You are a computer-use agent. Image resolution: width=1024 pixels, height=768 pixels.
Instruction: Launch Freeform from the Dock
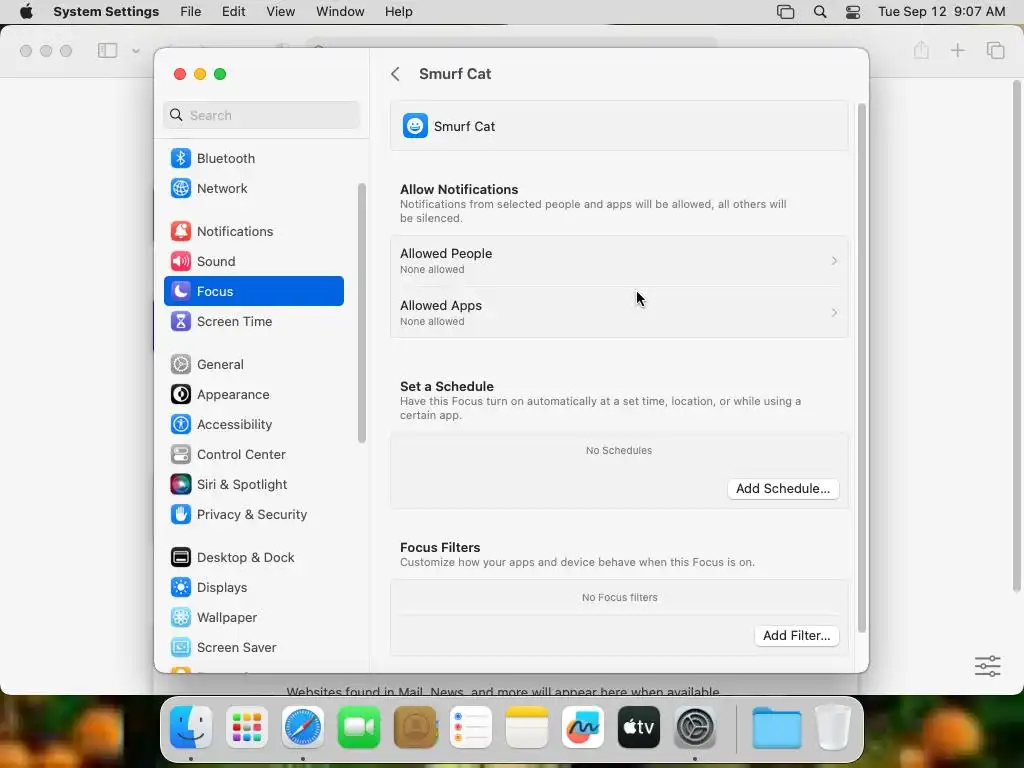(x=583, y=727)
